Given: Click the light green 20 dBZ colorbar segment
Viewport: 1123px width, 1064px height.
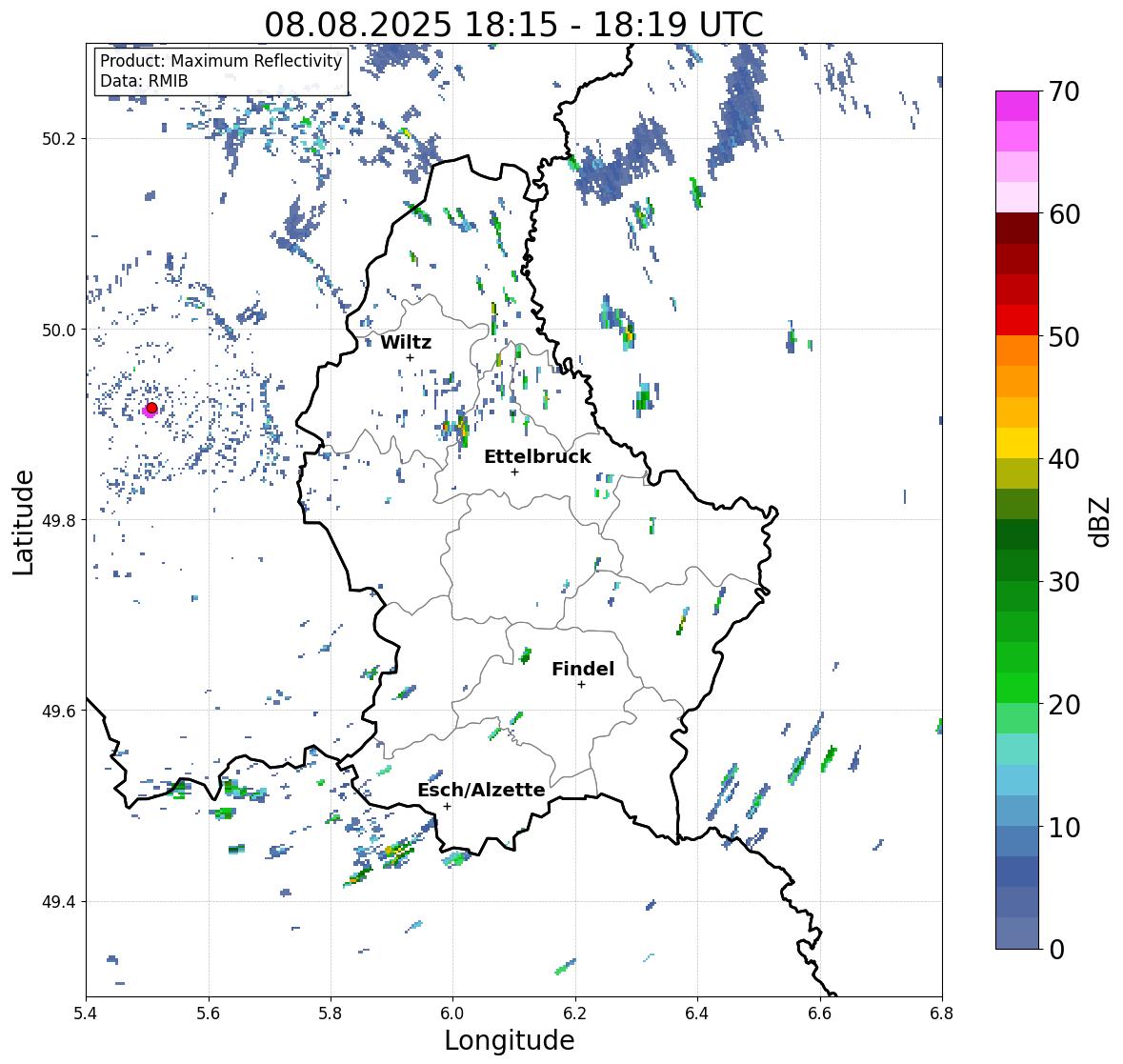Looking at the screenshot, I should pos(1017,718).
